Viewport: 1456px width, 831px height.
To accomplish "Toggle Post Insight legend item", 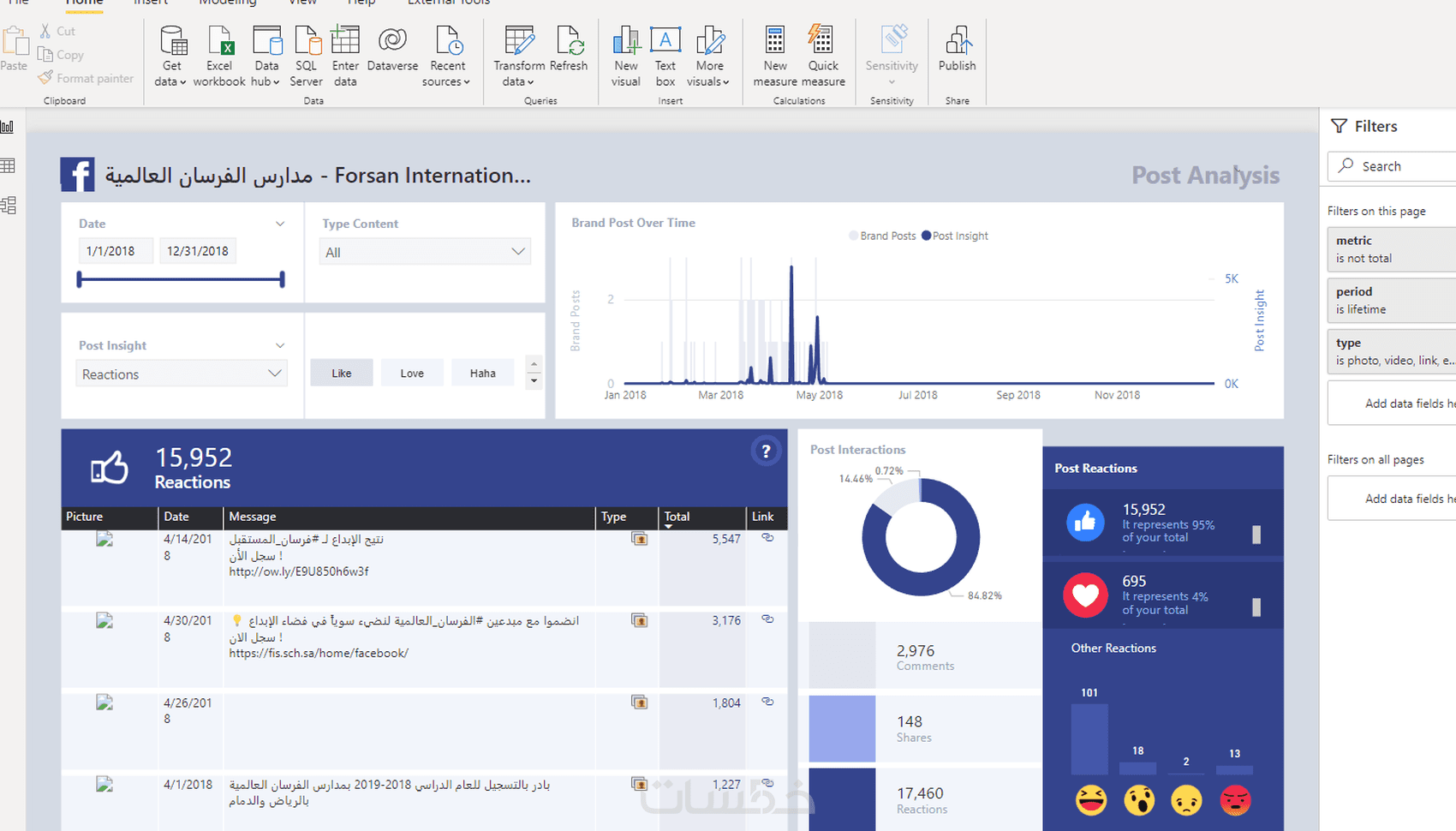I will (x=954, y=236).
